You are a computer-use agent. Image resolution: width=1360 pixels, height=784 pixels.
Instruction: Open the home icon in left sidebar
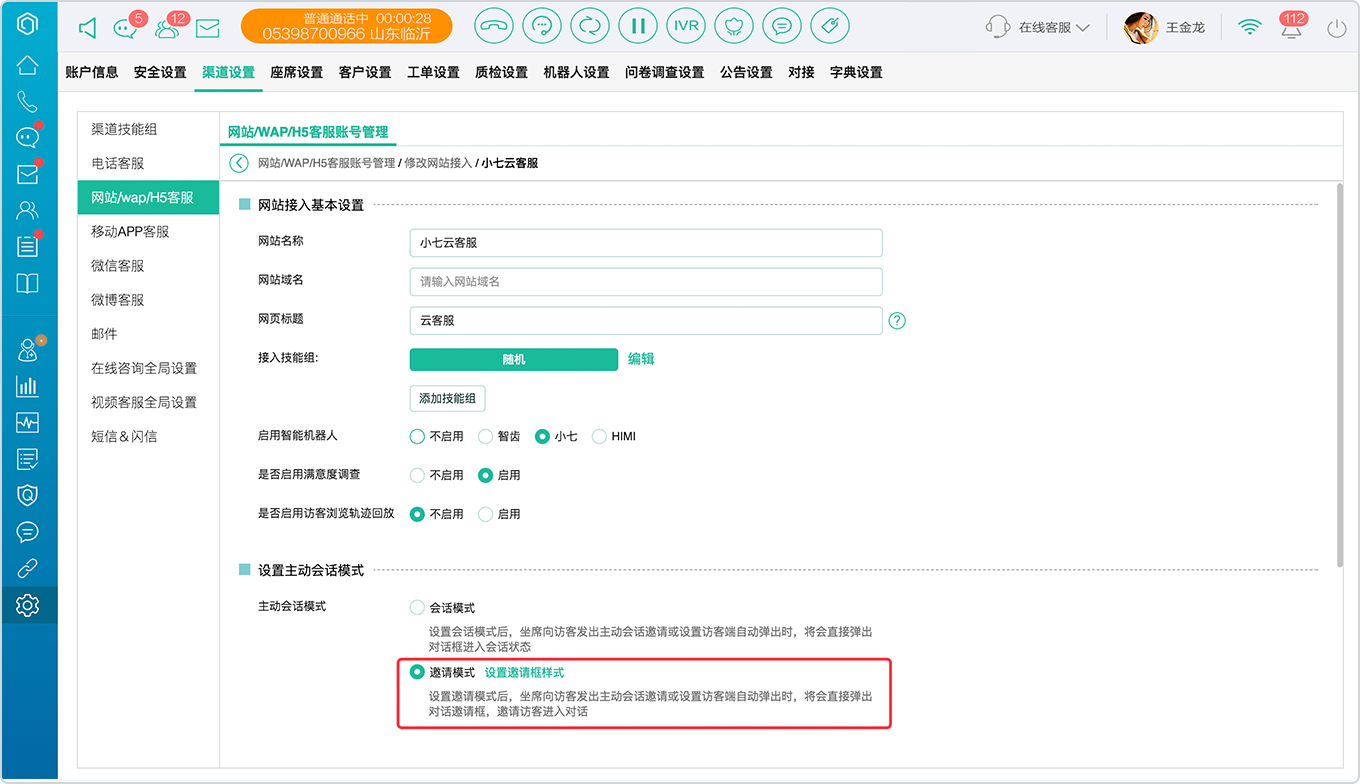(x=28, y=66)
